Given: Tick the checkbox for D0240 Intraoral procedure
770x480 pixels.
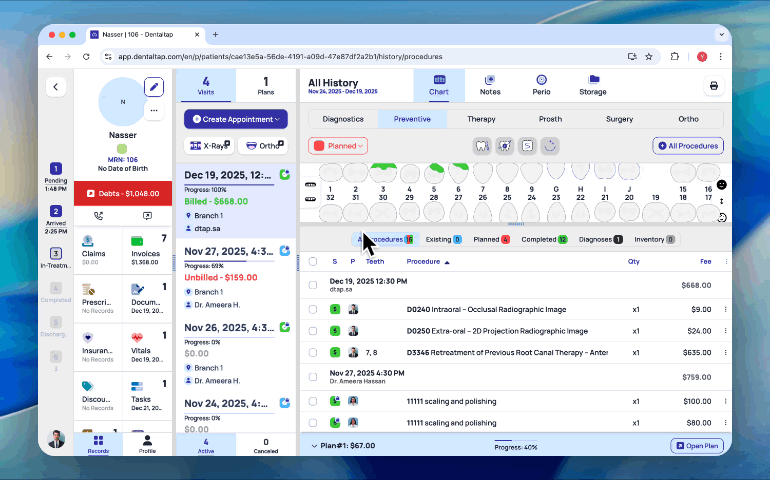Looking at the screenshot, I should click(313, 309).
